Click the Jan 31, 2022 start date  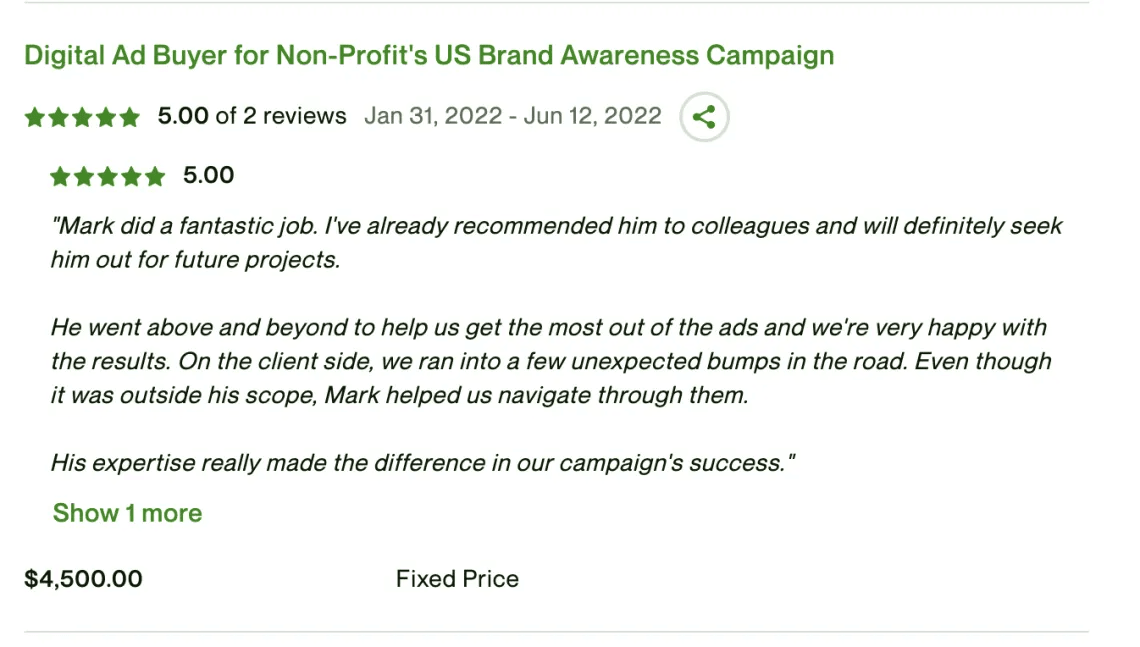coord(433,116)
